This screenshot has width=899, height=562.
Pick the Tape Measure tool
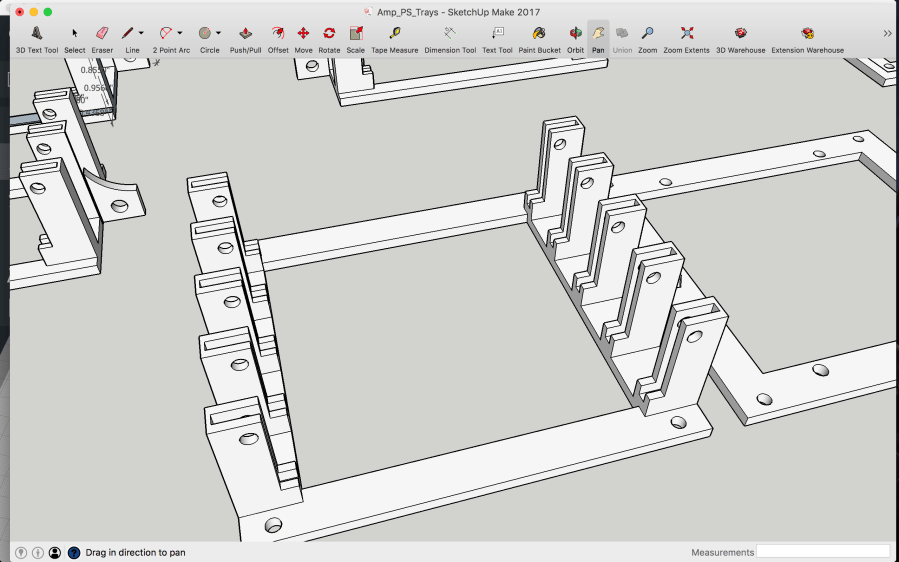pyautogui.click(x=394, y=34)
